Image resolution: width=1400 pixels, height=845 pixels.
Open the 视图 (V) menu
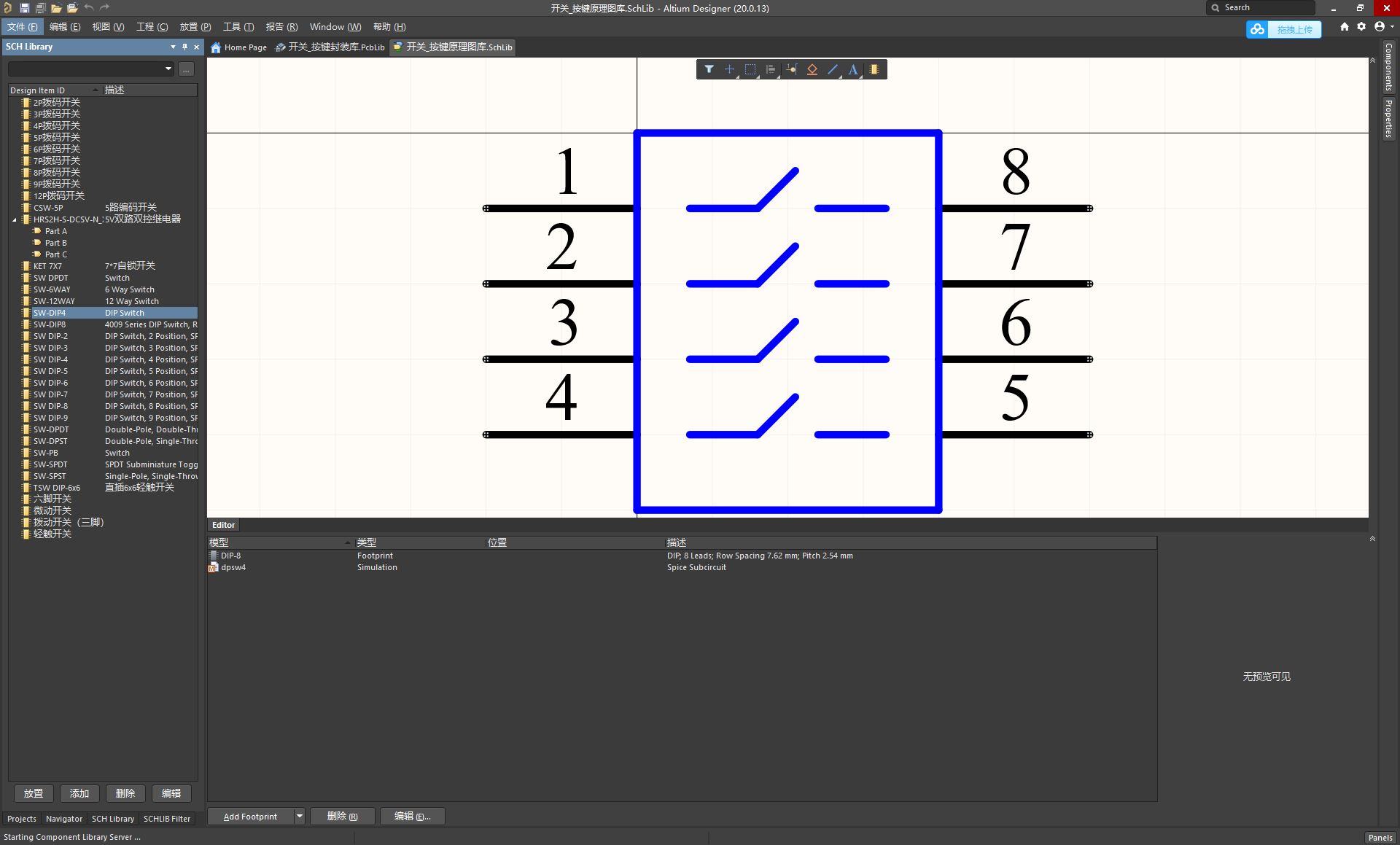108,27
